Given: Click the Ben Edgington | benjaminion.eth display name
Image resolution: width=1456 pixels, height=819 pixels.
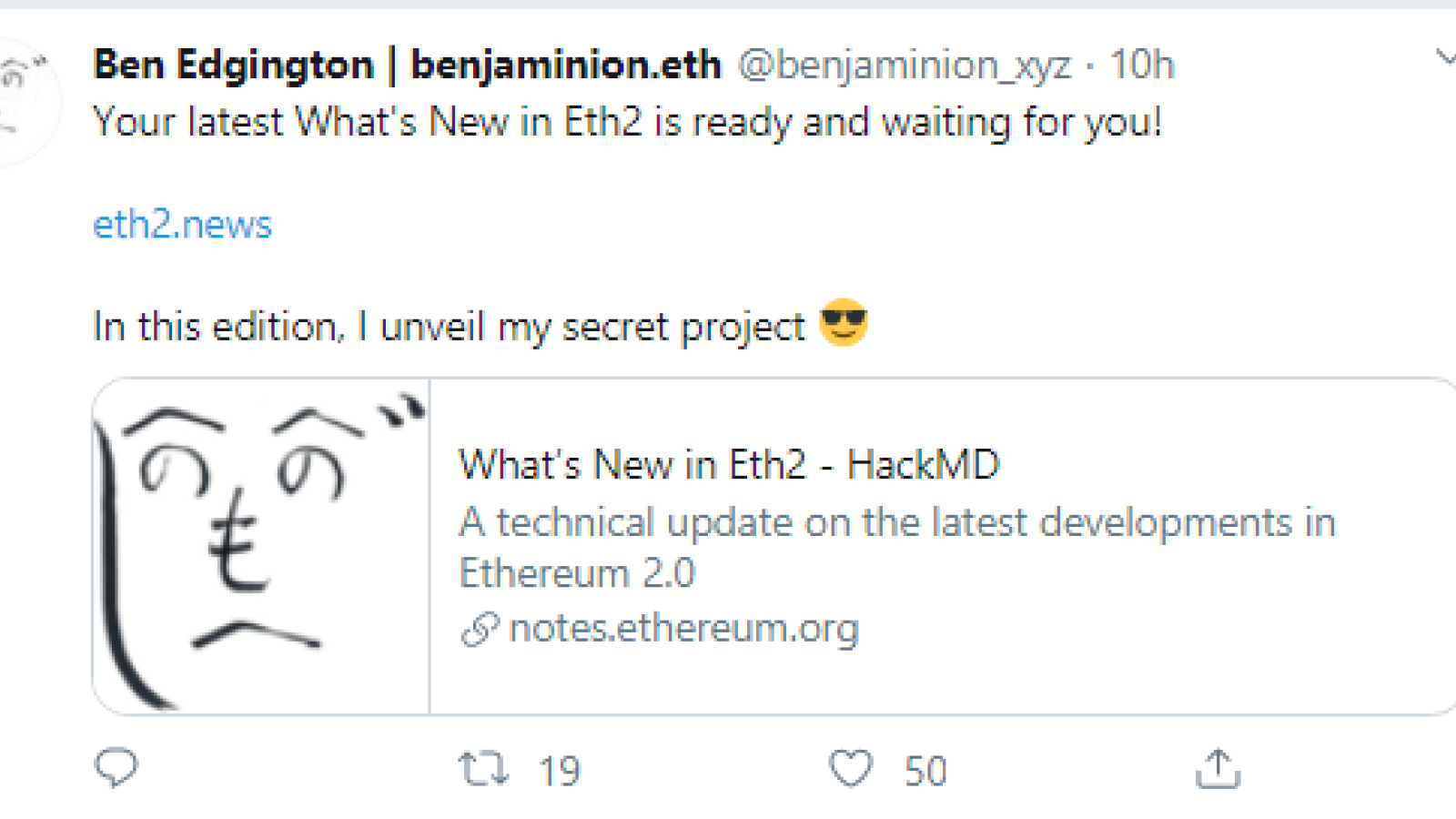Looking at the screenshot, I should point(407,66).
